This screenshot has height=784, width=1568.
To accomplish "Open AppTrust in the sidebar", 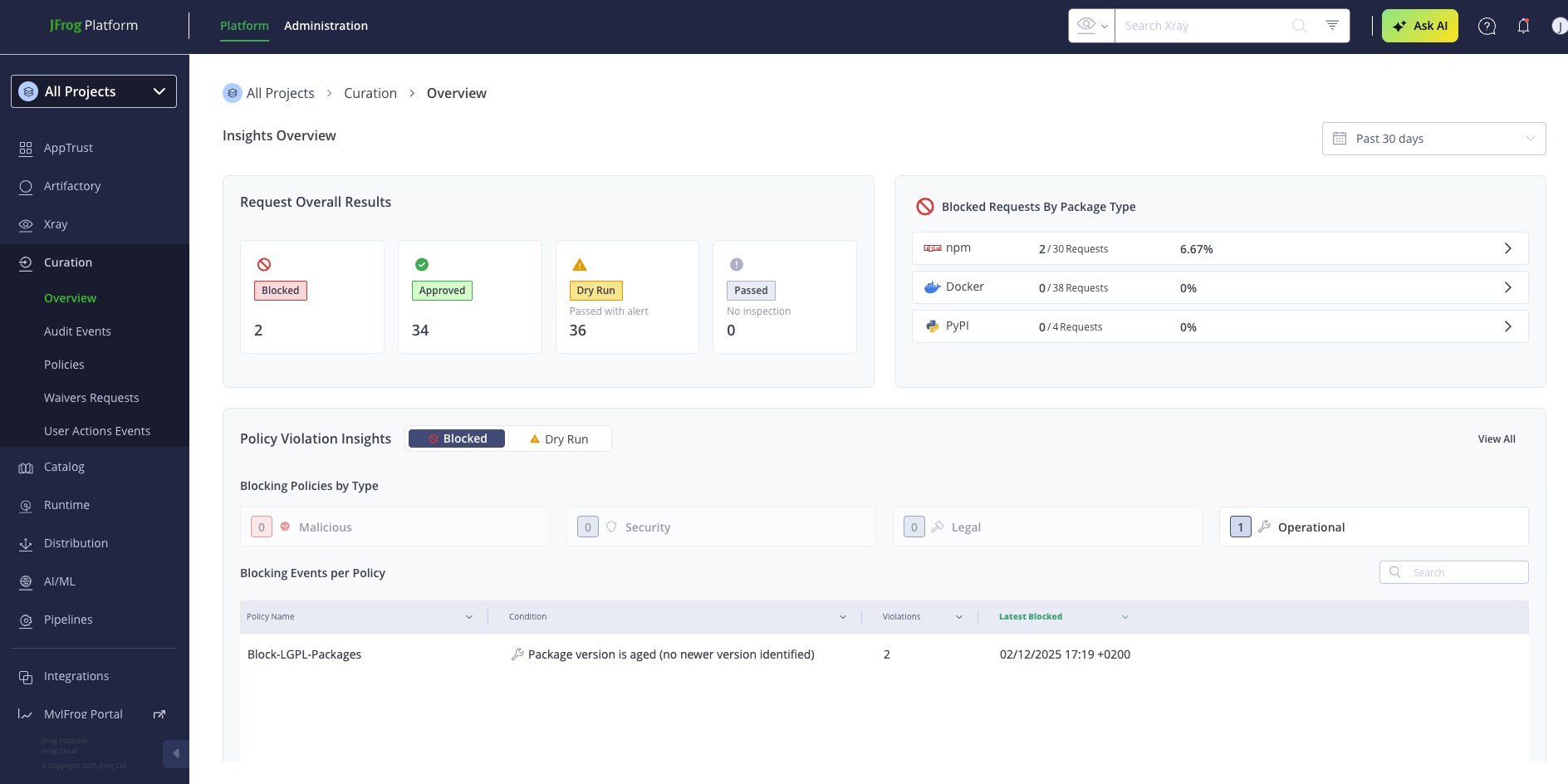I will (68, 148).
